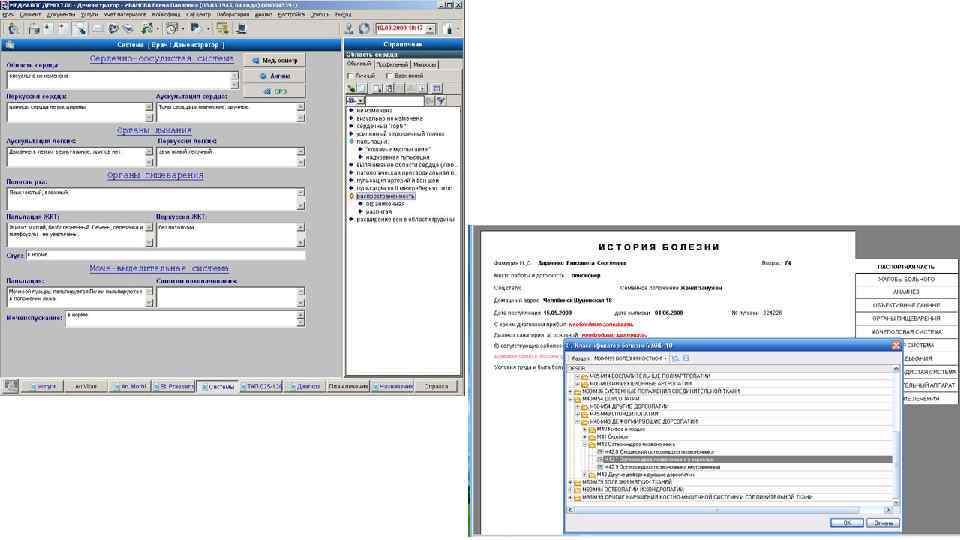Open the Раздел dropdown in МКБ-10 dialog
960x540 pixels.
tap(631, 358)
